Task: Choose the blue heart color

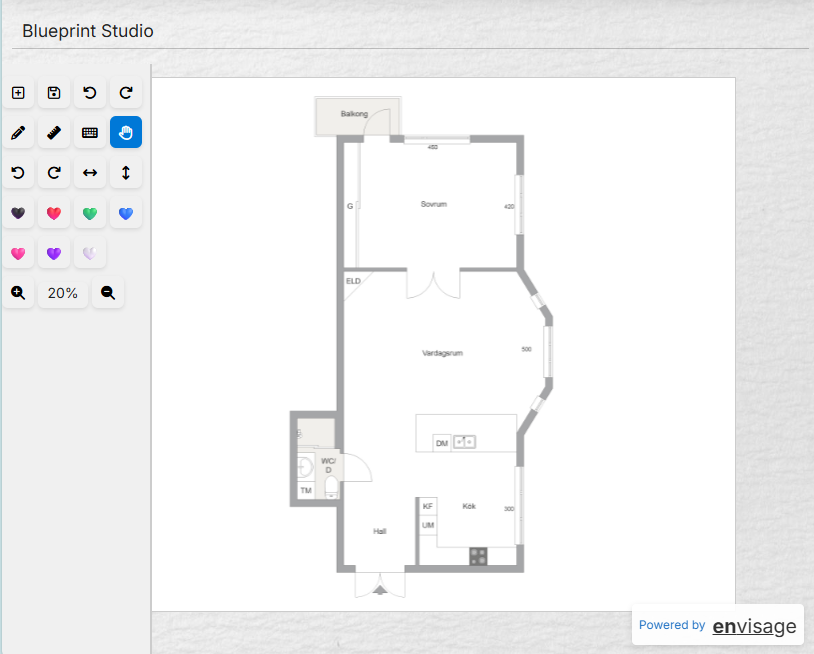Action: point(126,213)
